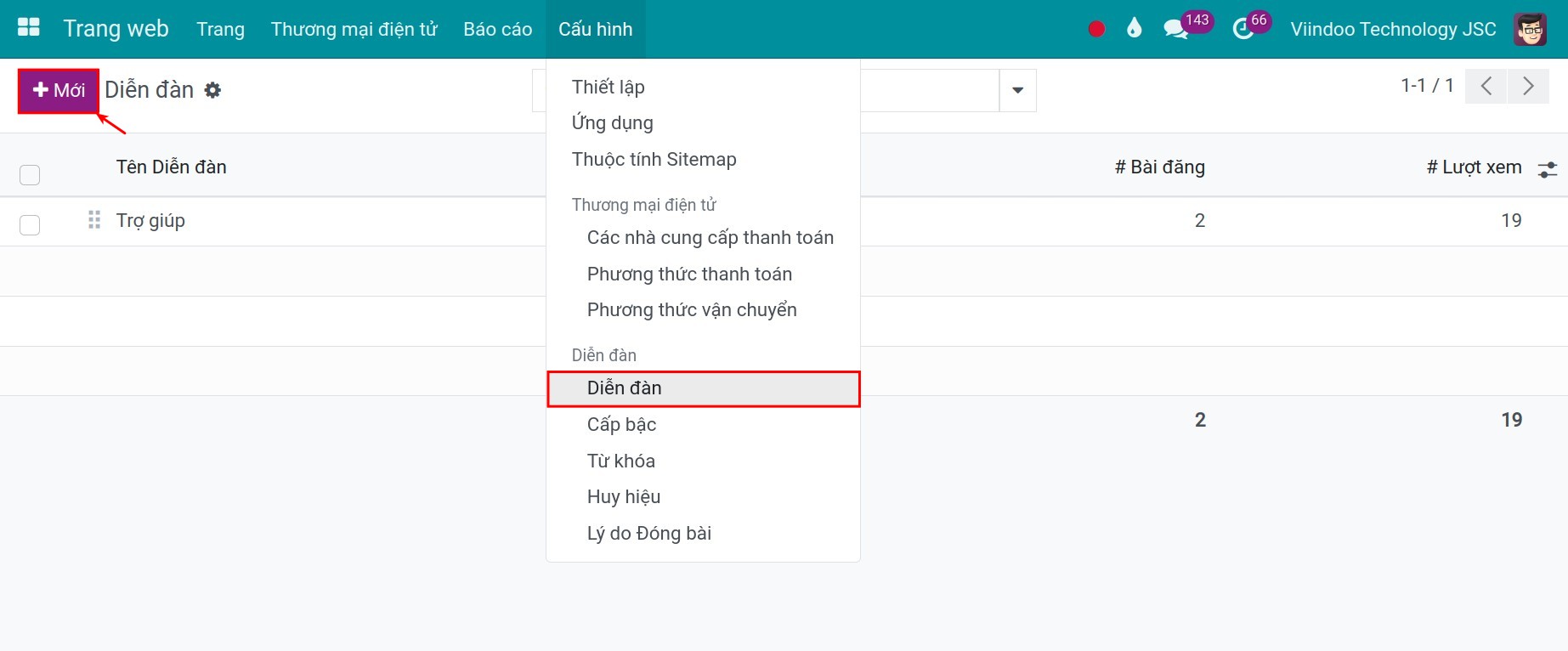Expand the search options dropdown arrow
This screenshot has width=1568, height=651.
tap(1017, 90)
